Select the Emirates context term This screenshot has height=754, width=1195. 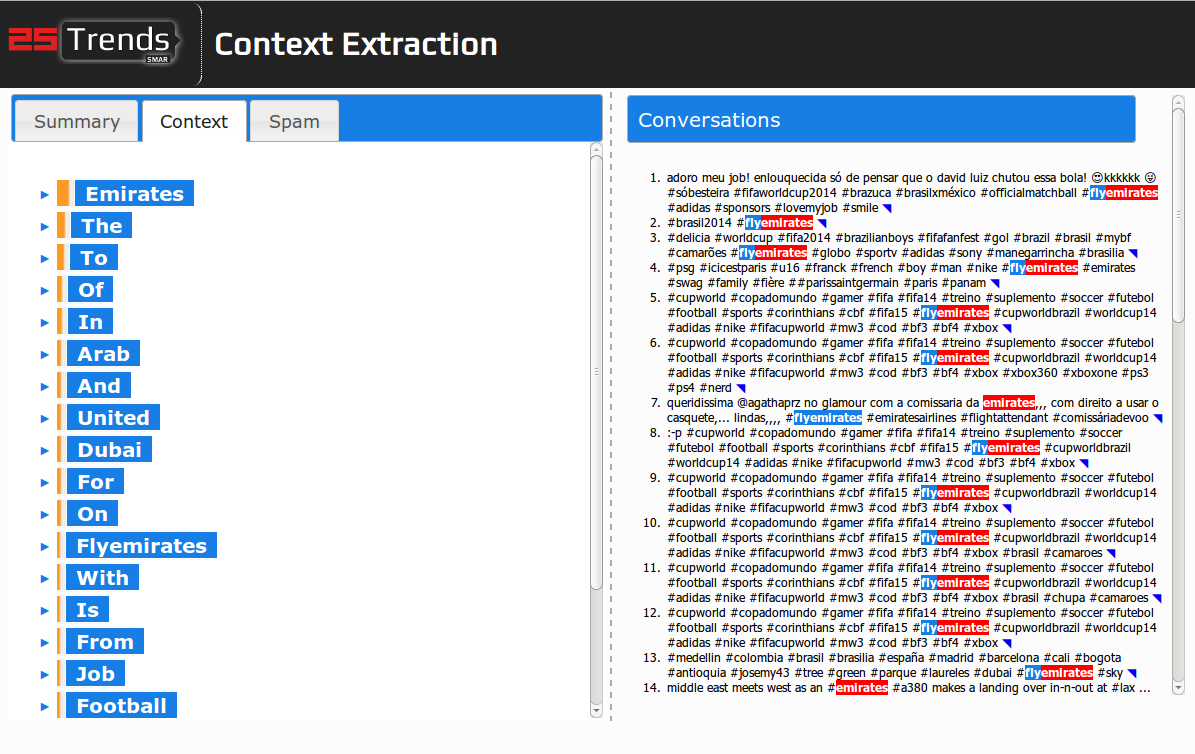point(134,194)
